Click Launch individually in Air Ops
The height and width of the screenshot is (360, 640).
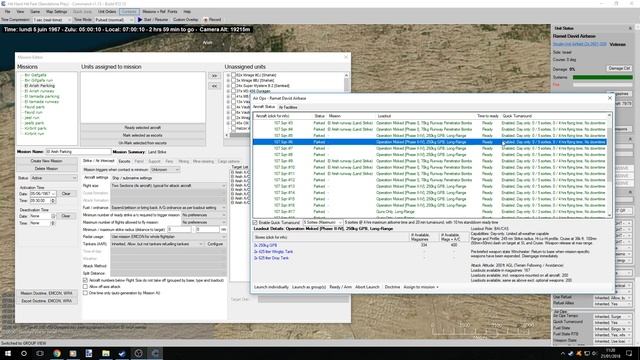pos(271,287)
